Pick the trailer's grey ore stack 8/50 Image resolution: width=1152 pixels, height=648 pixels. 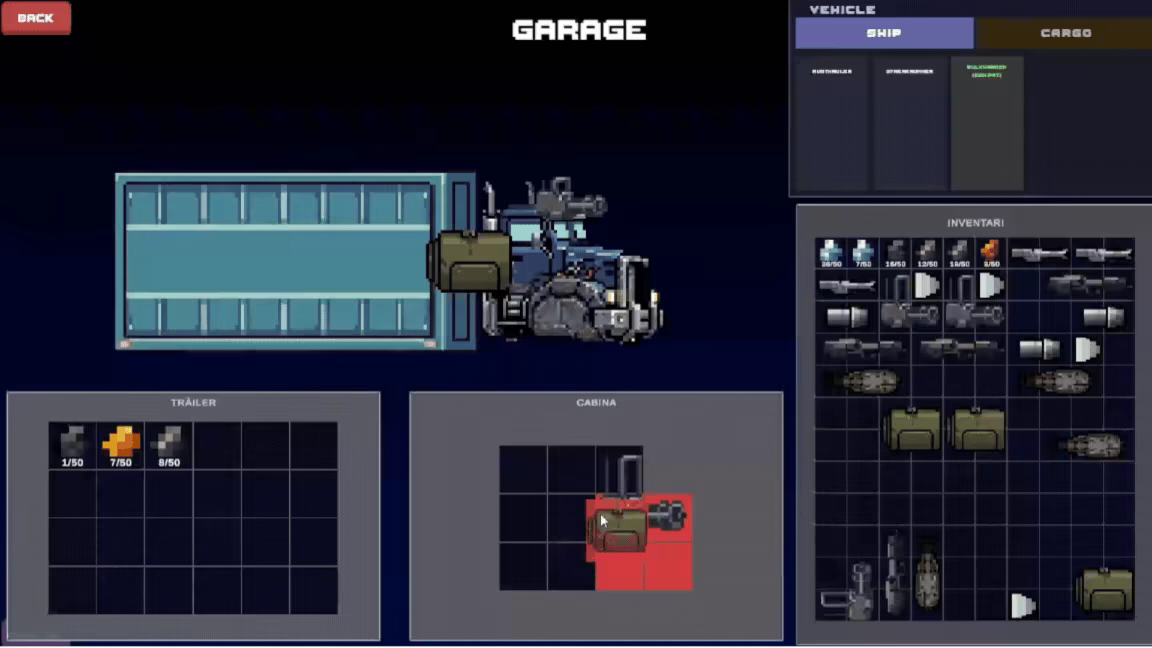[x=169, y=445]
